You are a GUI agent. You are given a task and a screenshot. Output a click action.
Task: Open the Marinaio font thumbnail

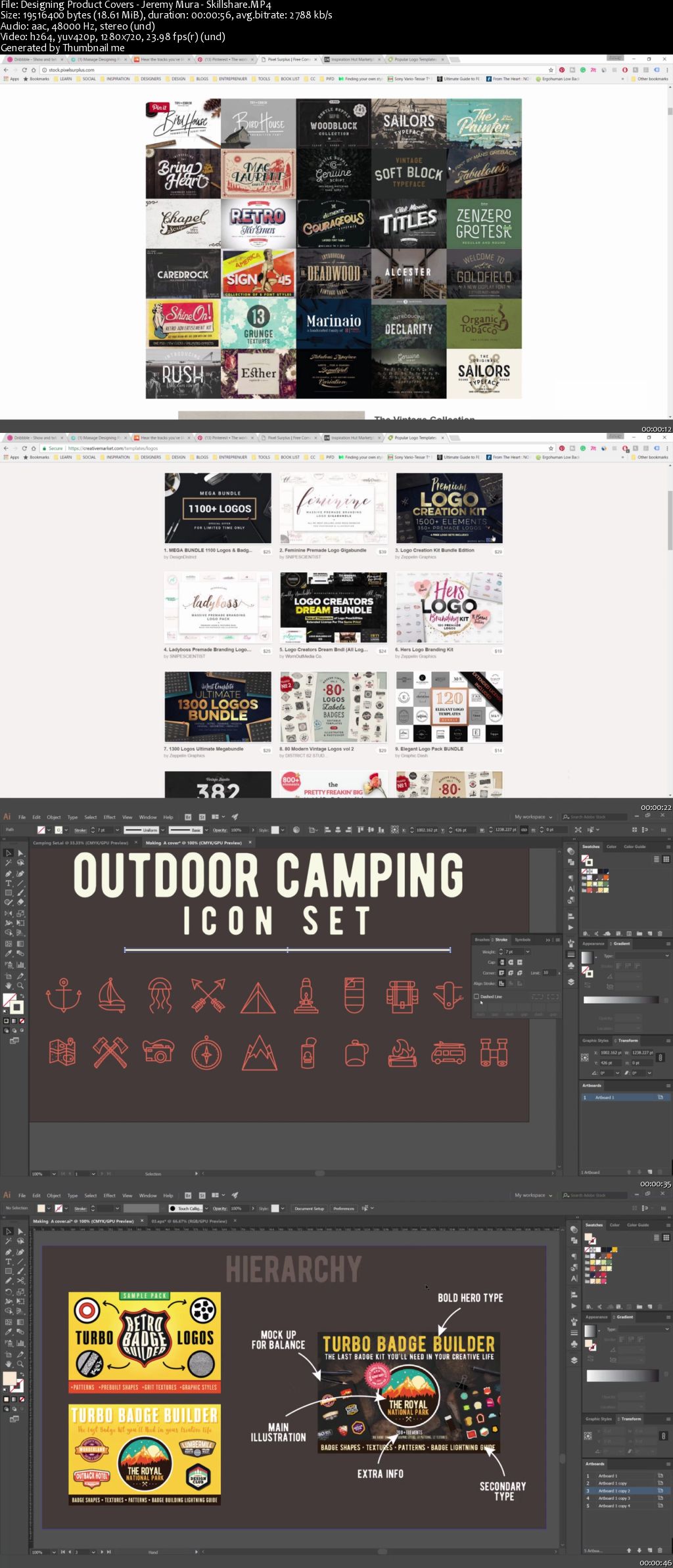coord(334,324)
